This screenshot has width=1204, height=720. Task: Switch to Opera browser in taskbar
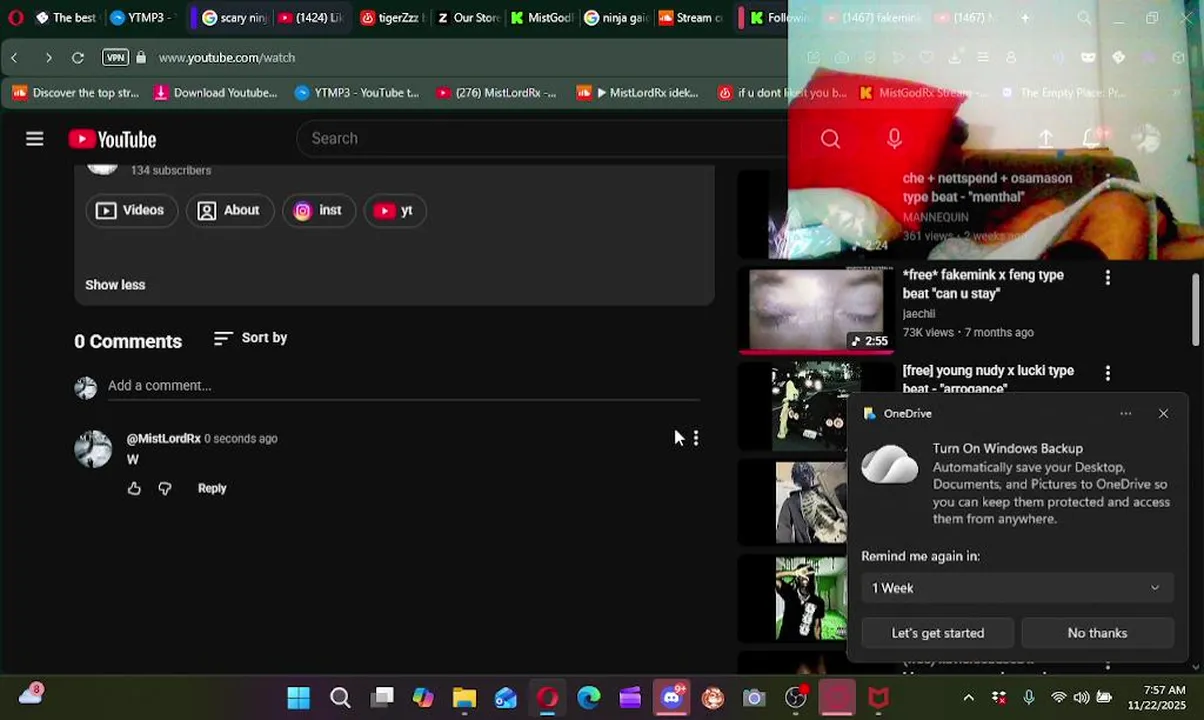click(547, 697)
